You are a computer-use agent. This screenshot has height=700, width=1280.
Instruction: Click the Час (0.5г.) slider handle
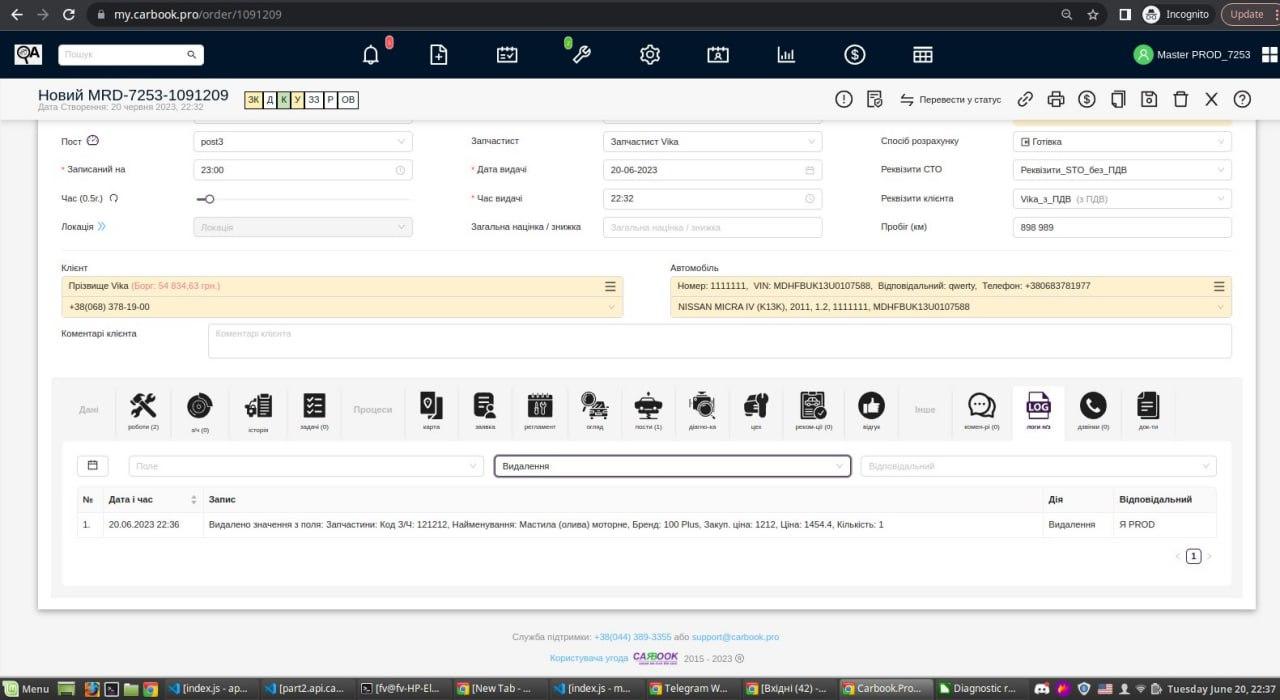(209, 199)
